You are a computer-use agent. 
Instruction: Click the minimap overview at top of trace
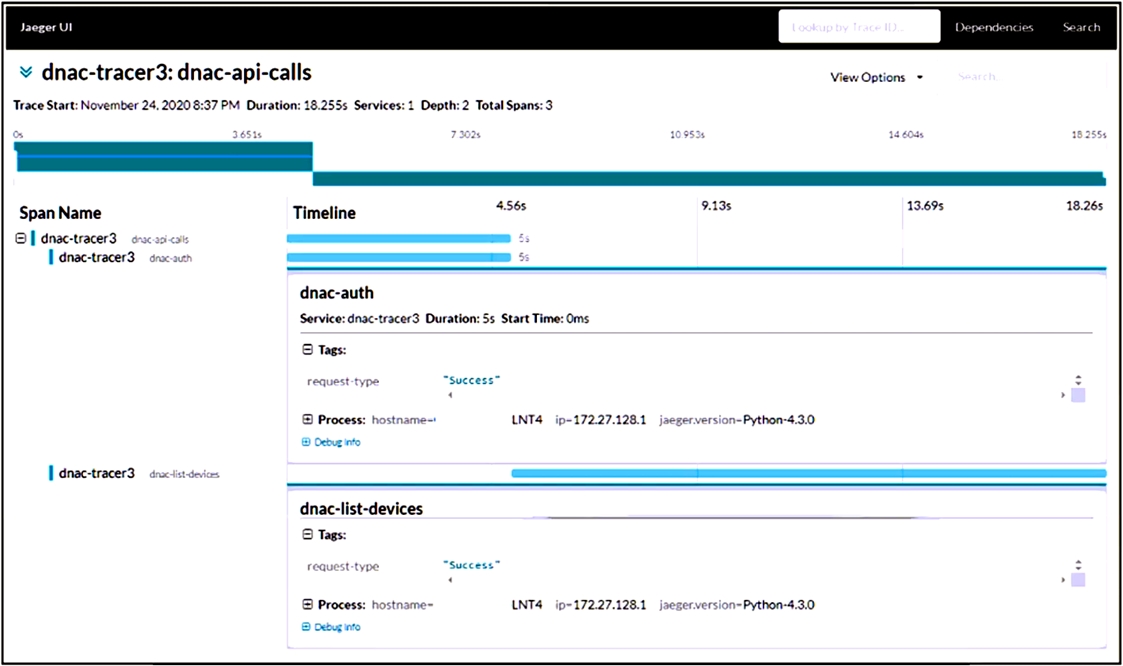[560, 163]
